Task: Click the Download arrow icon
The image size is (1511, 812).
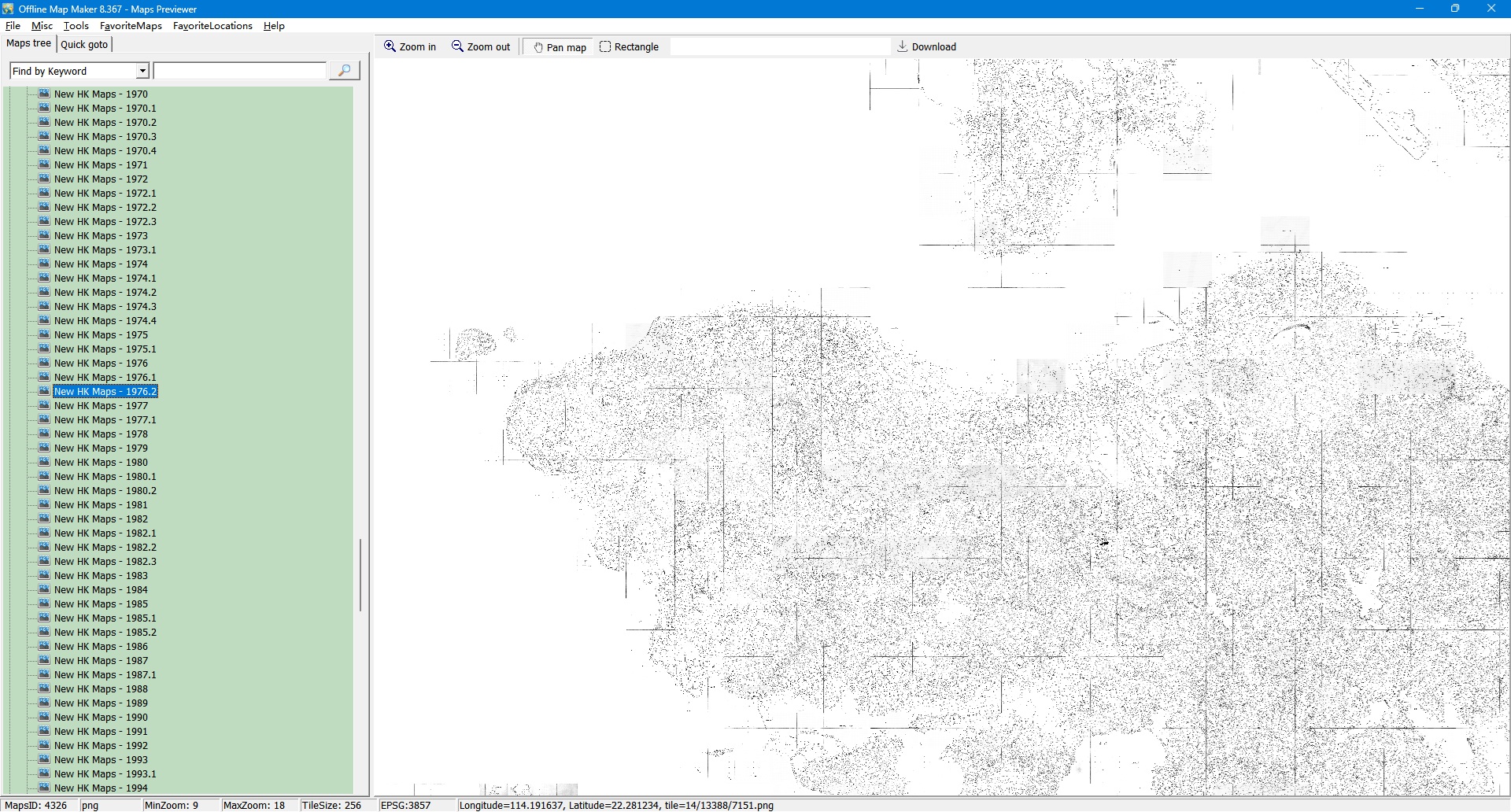Action: pyautogui.click(x=903, y=46)
